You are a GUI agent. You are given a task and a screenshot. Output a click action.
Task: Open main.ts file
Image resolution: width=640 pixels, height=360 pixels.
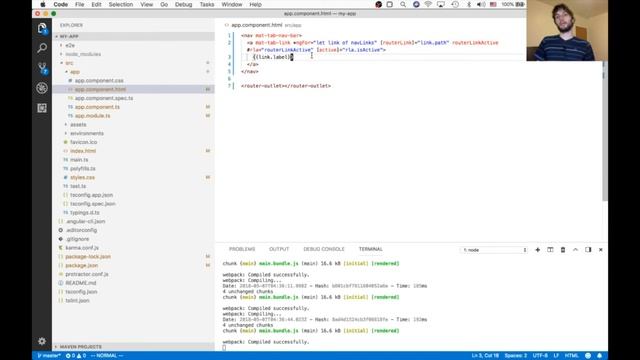tap(79, 160)
